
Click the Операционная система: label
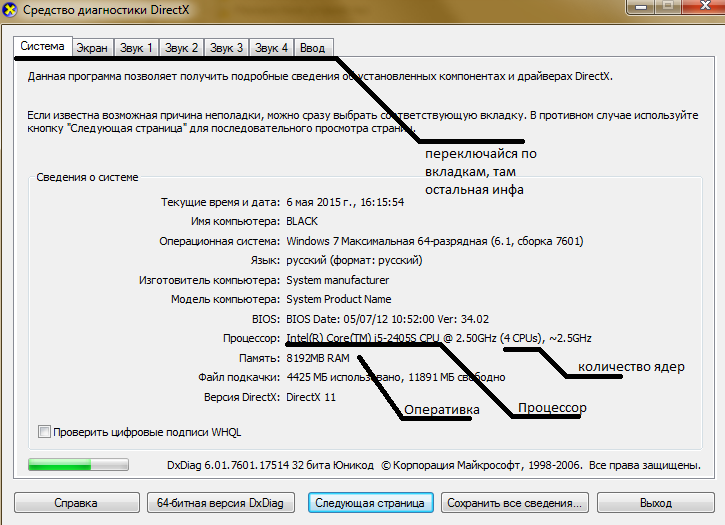click(219, 241)
